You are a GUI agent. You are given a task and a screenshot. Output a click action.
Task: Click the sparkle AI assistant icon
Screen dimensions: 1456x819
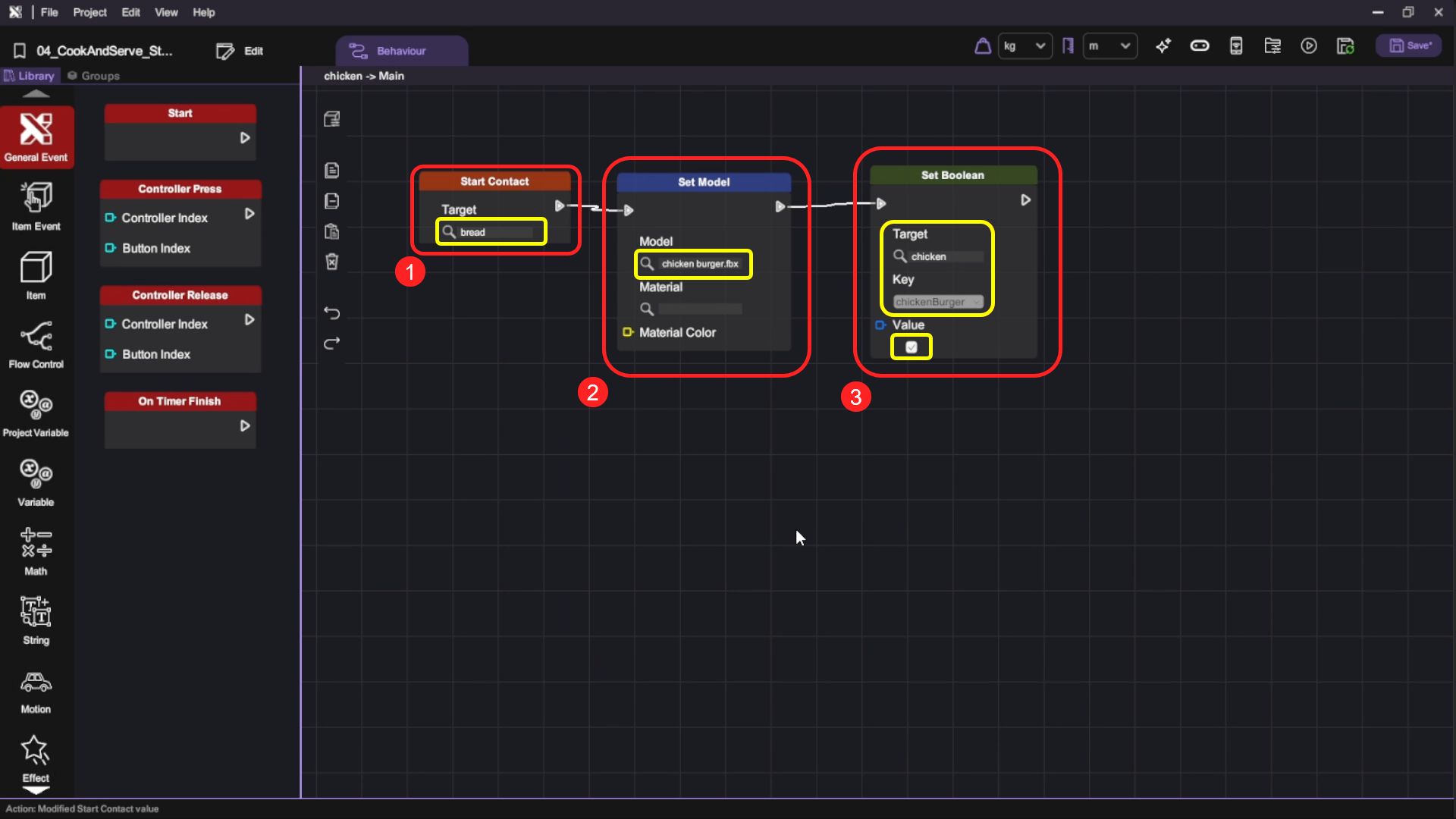point(1163,46)
